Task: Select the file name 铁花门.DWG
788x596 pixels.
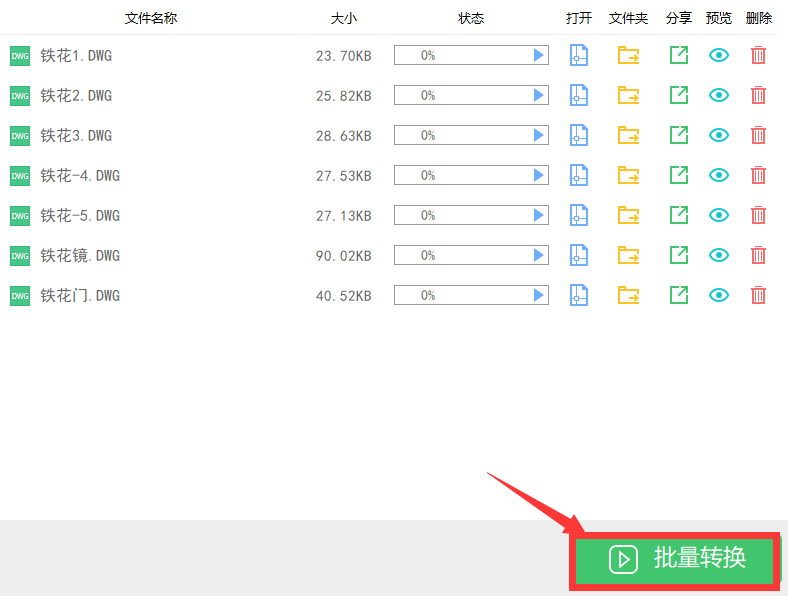Action: point(80,295)
